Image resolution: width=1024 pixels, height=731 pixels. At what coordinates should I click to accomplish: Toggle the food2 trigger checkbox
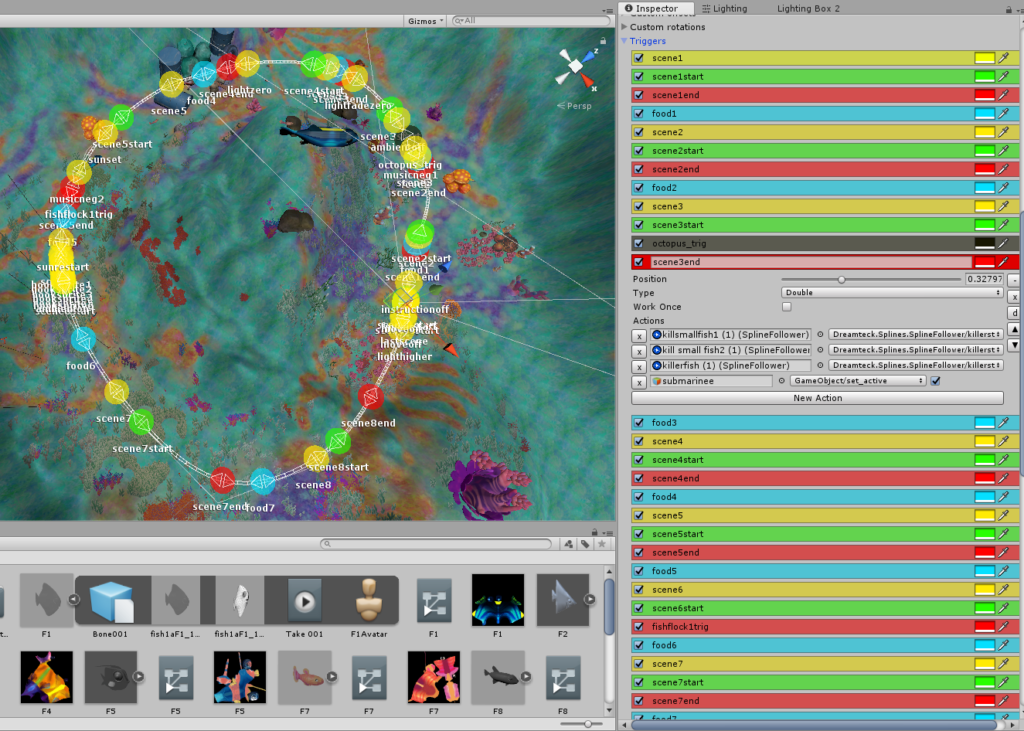(x=639, y=187)
